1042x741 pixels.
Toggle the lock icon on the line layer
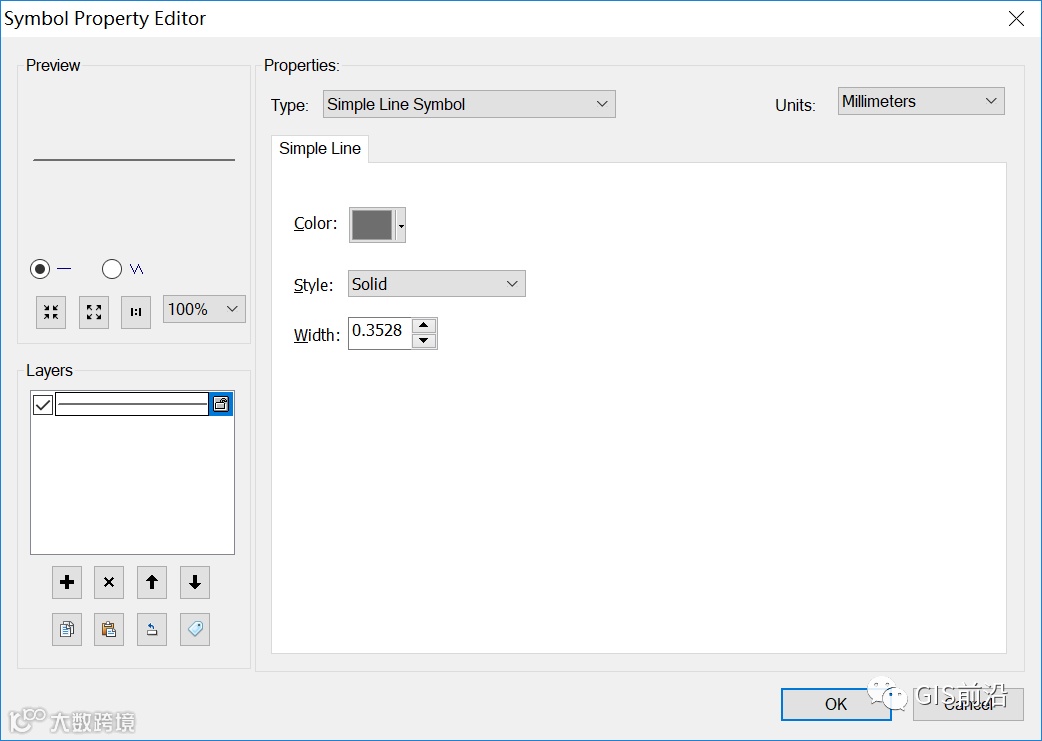point(221,404)
